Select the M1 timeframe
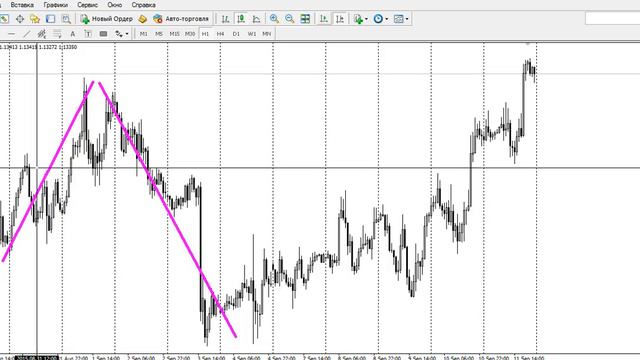Viewport: 640px width, 360px height. pyautogui.click(x=144, y=34)
